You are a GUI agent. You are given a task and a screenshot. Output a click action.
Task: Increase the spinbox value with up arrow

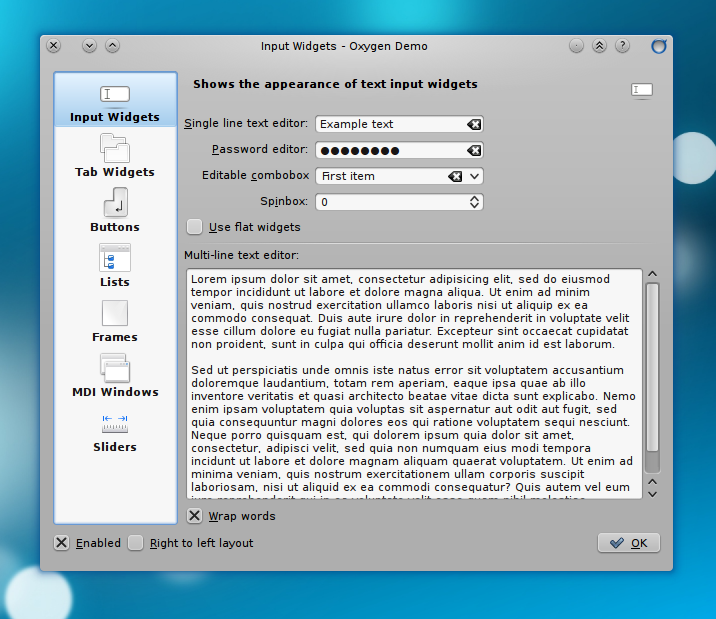474,199
